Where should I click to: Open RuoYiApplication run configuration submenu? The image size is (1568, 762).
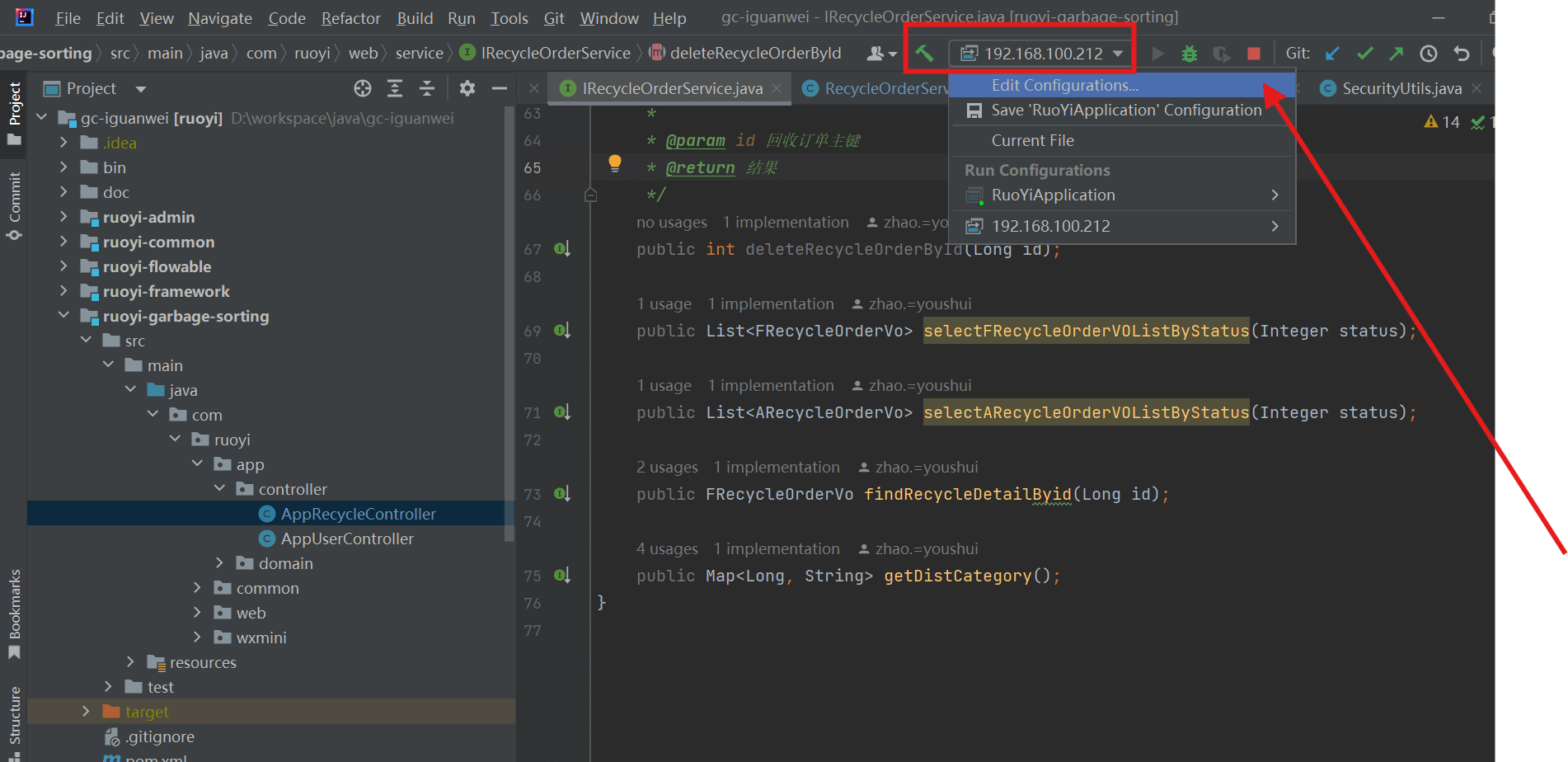pyautogui.click(x=1123, y=195)
